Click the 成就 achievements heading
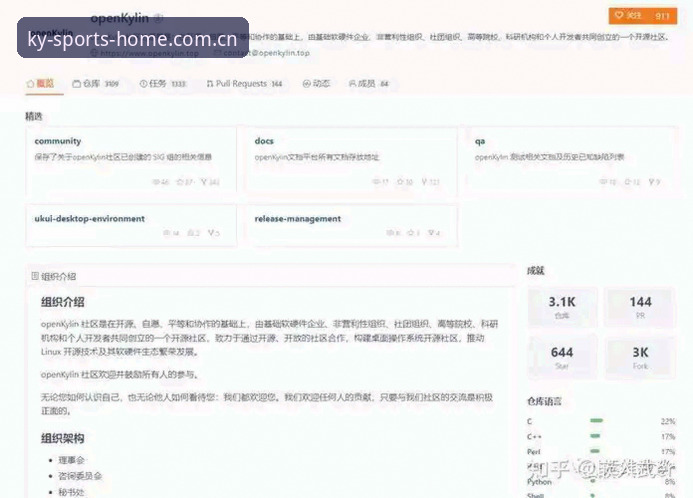Image resolution: width=693 pixels, height=498 pixels. click(536, 271)
